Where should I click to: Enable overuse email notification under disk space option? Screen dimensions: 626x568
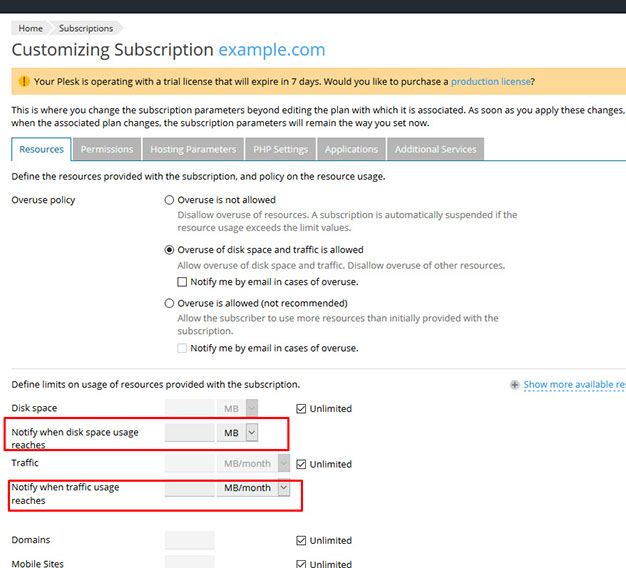point(182,282)
